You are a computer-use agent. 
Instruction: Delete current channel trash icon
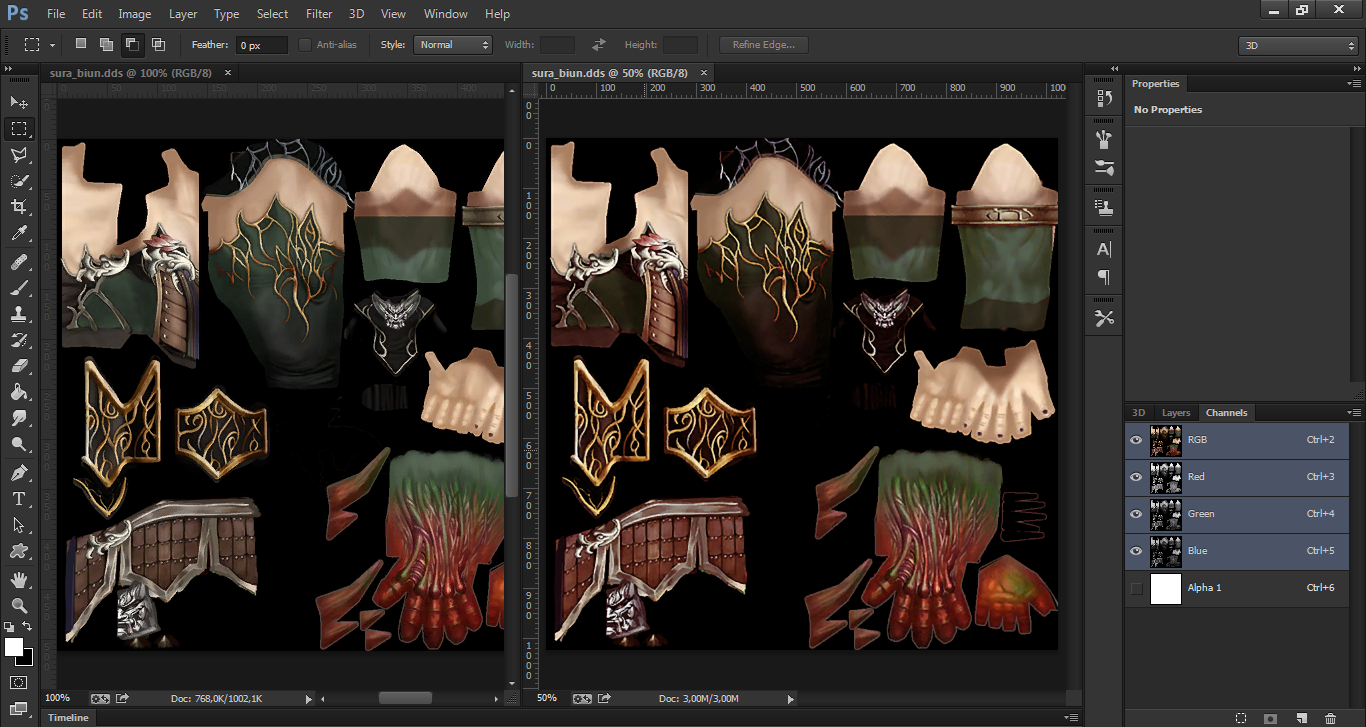coord(1330,718)
